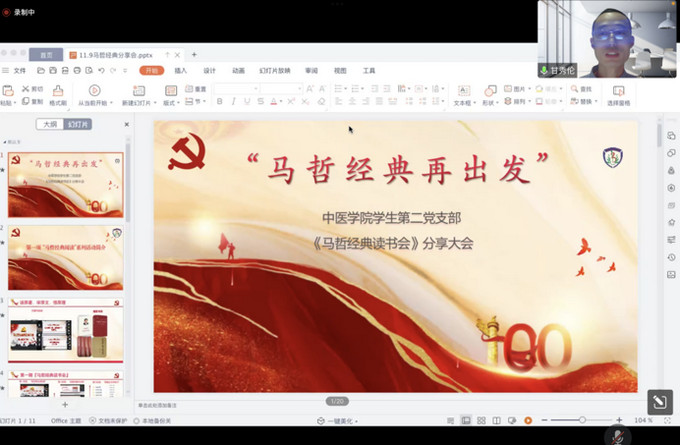Click the Bold formatting icon
The height and width of the screenshot is (445, 680).
pos(219,102)
